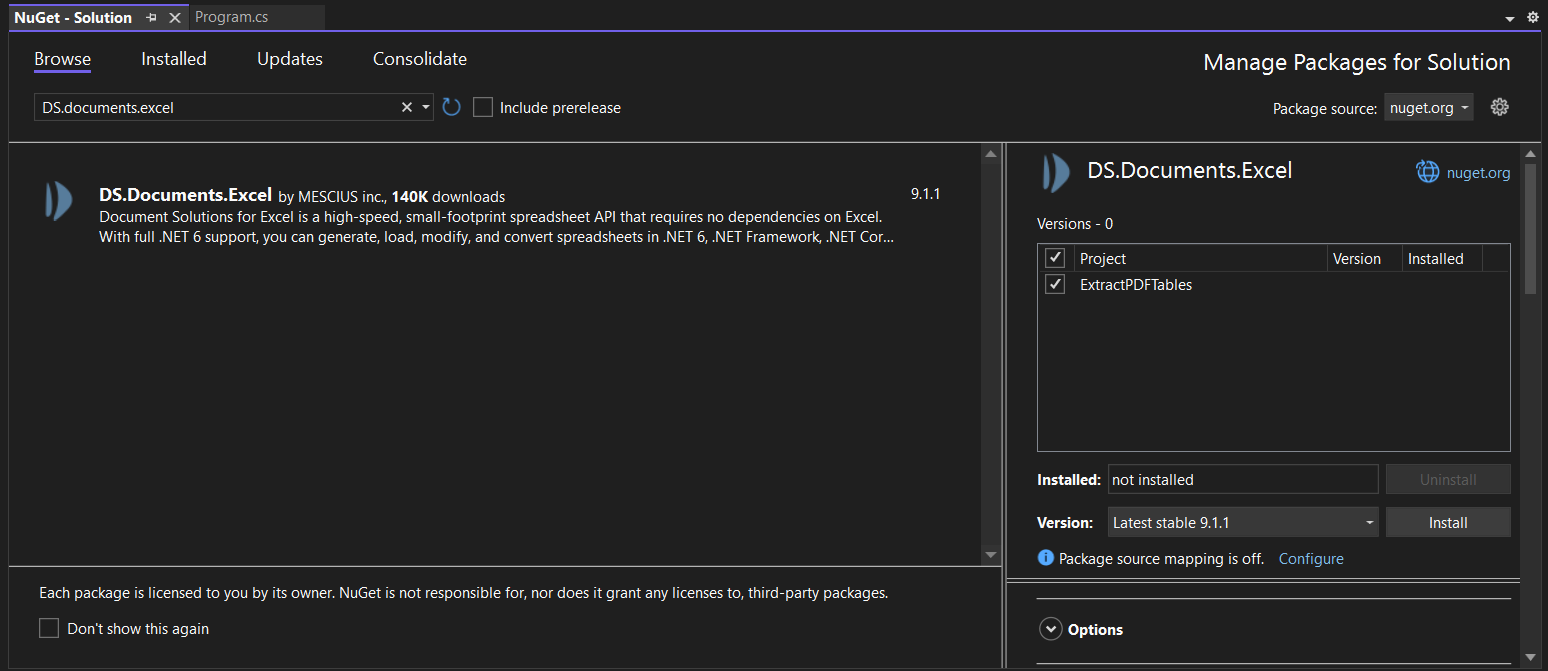Click the package list scrollbar up arrow

(x=991, y=154)
